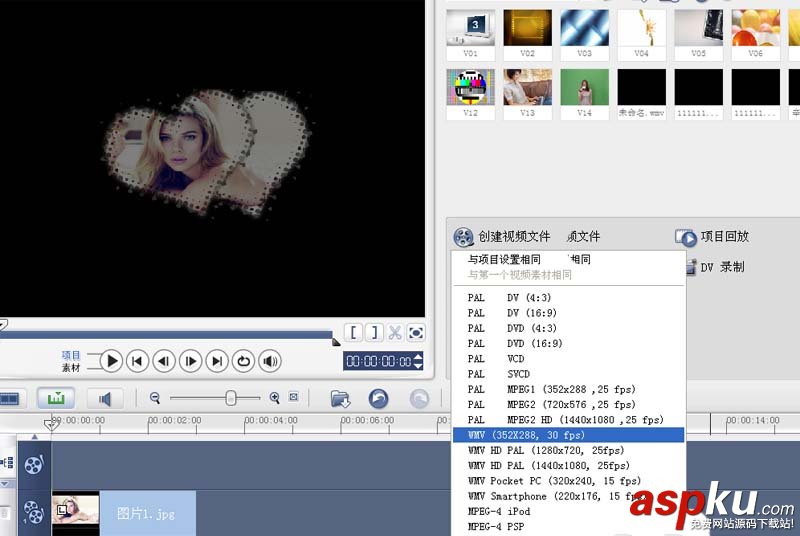
Task: Switch to storyboard view
Action: click(x=9, y=398)
